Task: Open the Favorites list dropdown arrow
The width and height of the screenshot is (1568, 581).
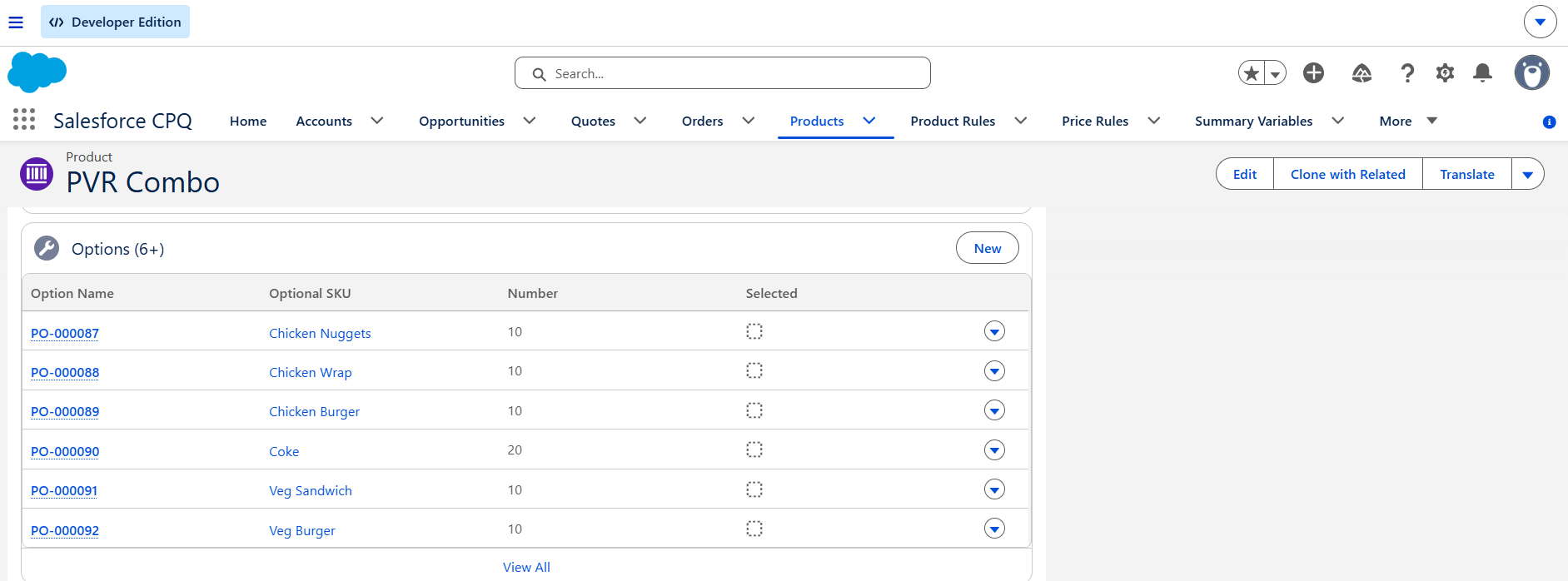Action: 1275,73
